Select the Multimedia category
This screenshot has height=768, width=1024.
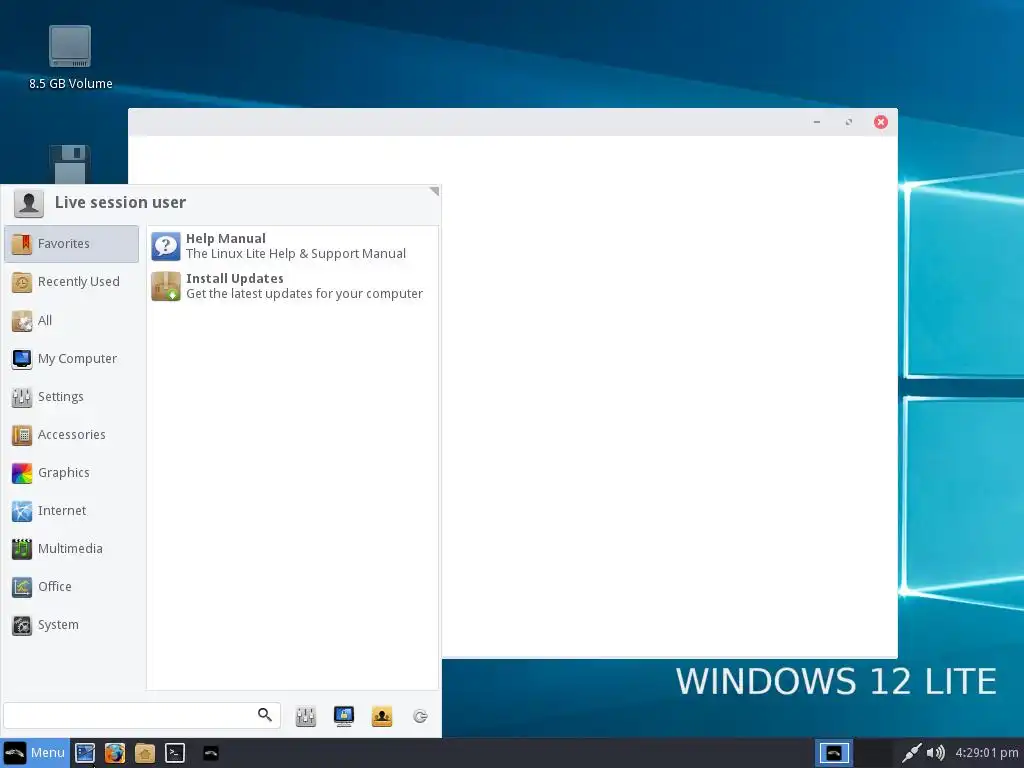71,549
